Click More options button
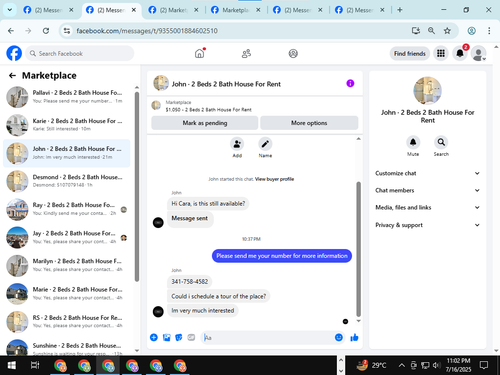Screen dimensions: 500x375 pyautogui.click(x=309, y=123)
